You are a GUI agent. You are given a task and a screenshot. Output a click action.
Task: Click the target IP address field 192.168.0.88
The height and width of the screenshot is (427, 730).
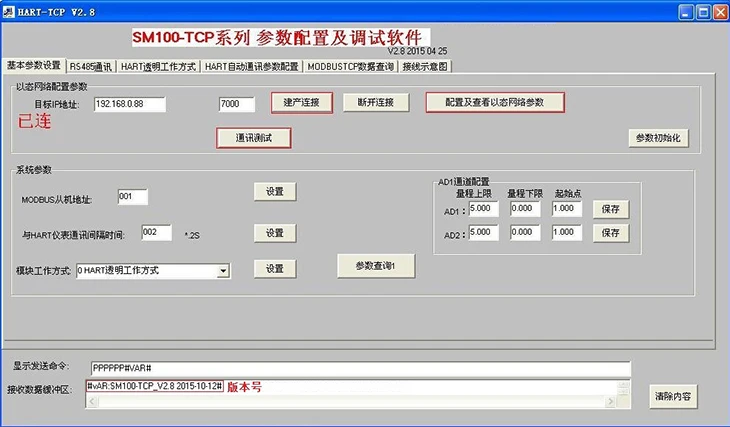pos(129,104)
